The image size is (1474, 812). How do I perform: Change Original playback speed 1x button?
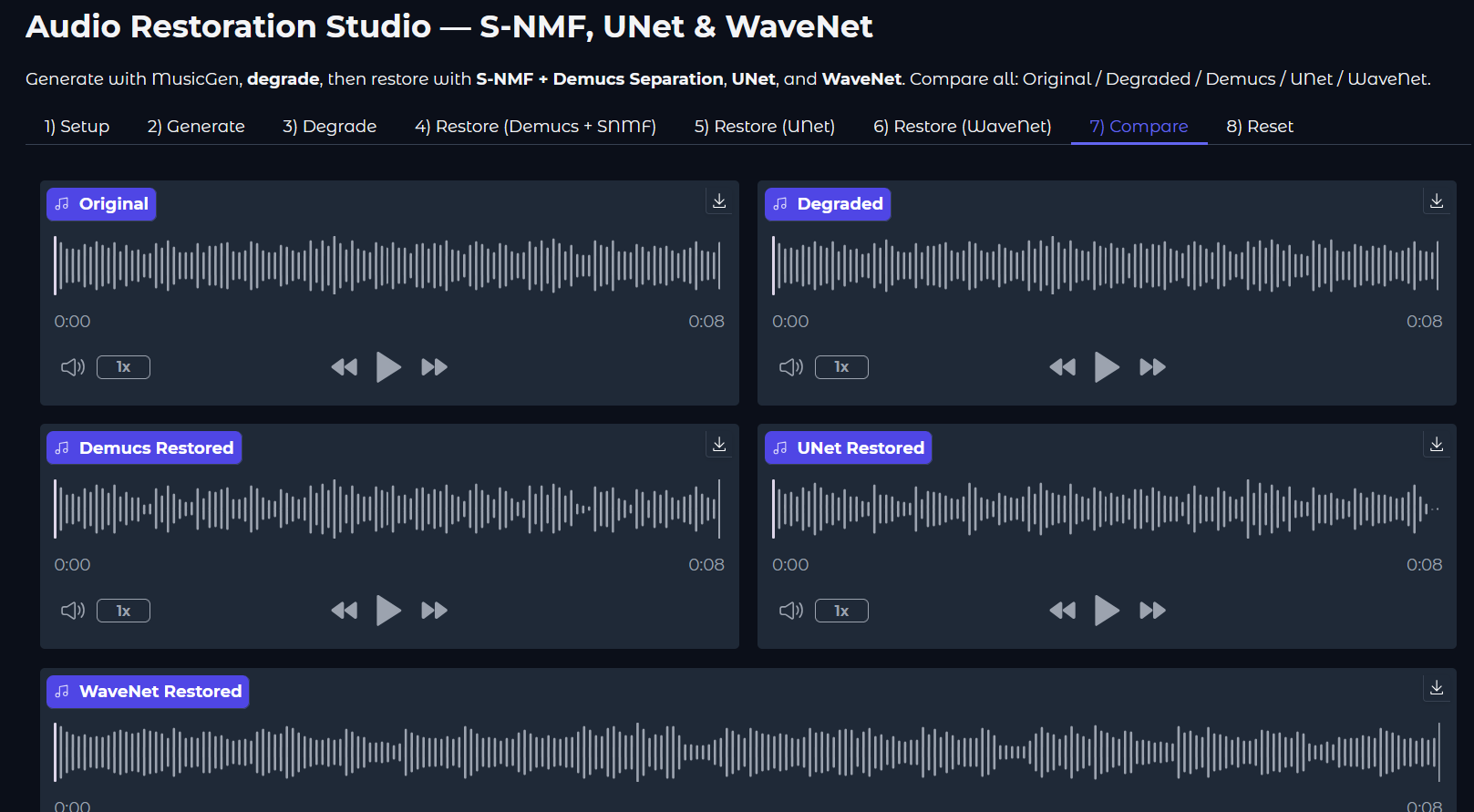(x=123, y=367)
